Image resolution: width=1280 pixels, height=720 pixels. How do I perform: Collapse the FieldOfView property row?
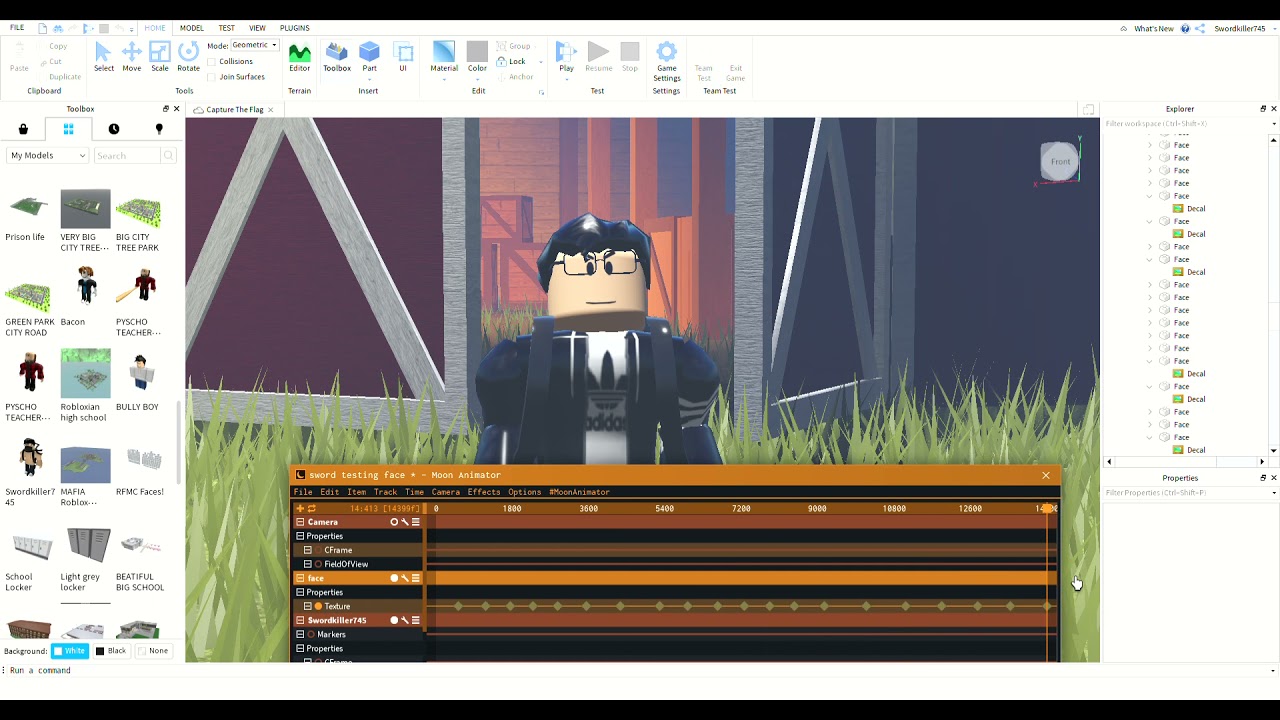coord(308,564)
